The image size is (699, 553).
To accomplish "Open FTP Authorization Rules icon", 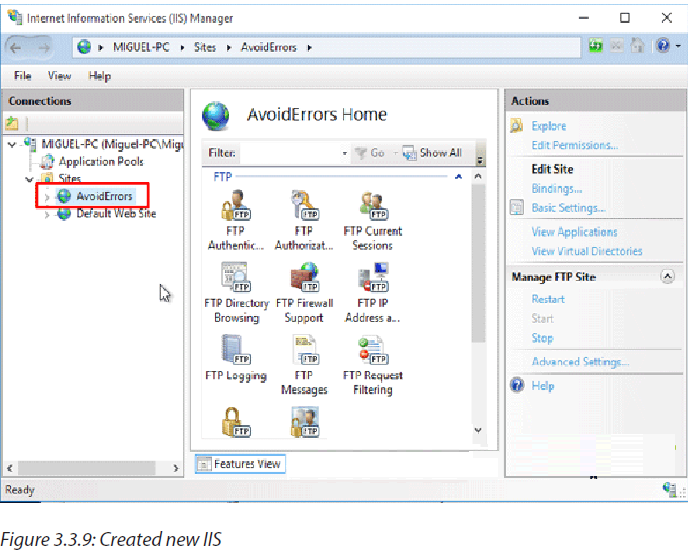I will (x=304, y=220).
